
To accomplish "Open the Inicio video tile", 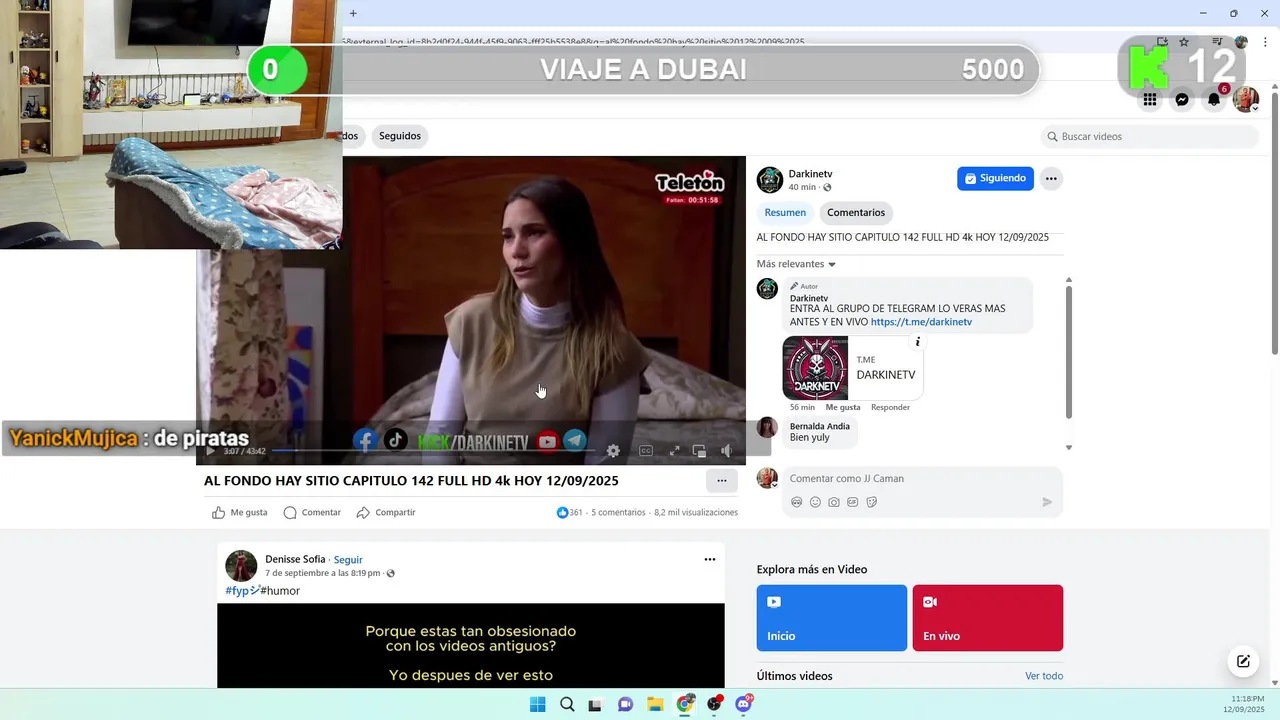I will pyautogui.click(x=832, y=618).
